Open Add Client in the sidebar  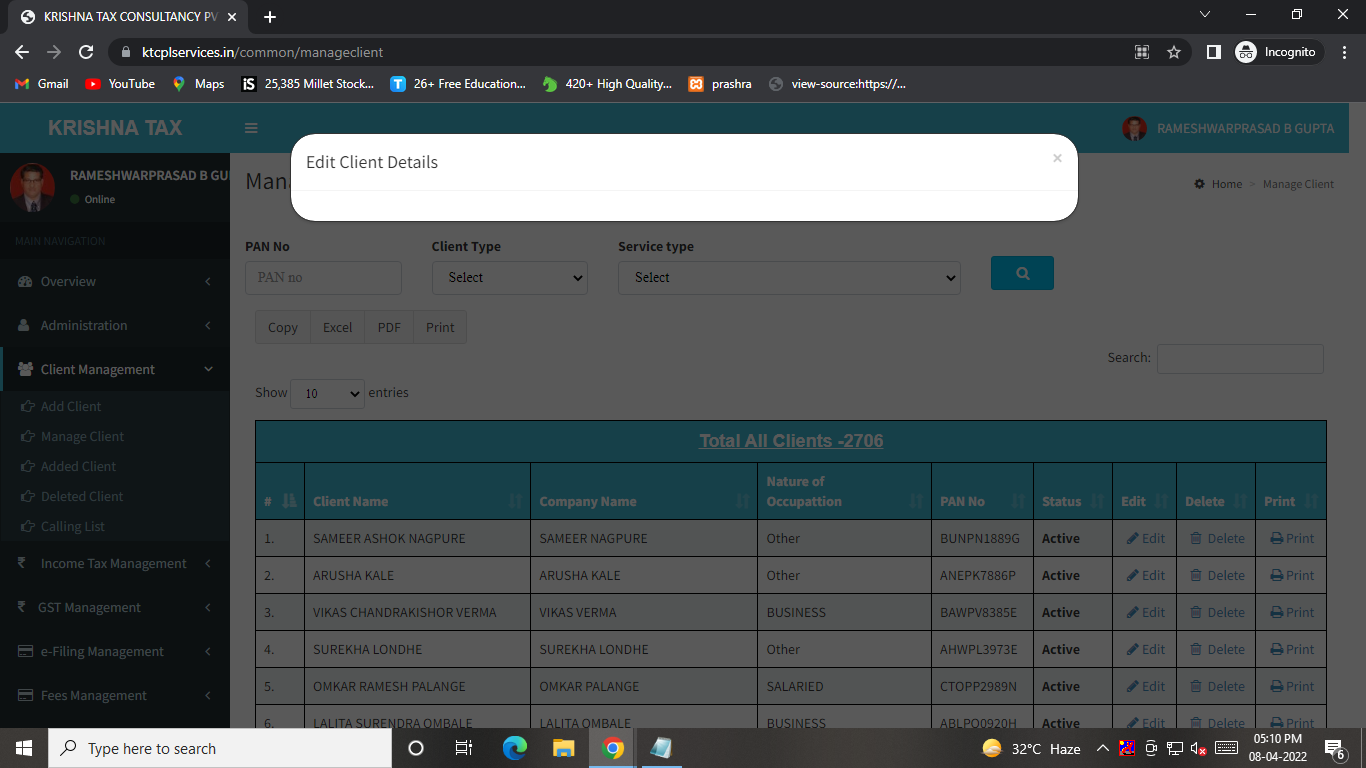pos(71,406)
